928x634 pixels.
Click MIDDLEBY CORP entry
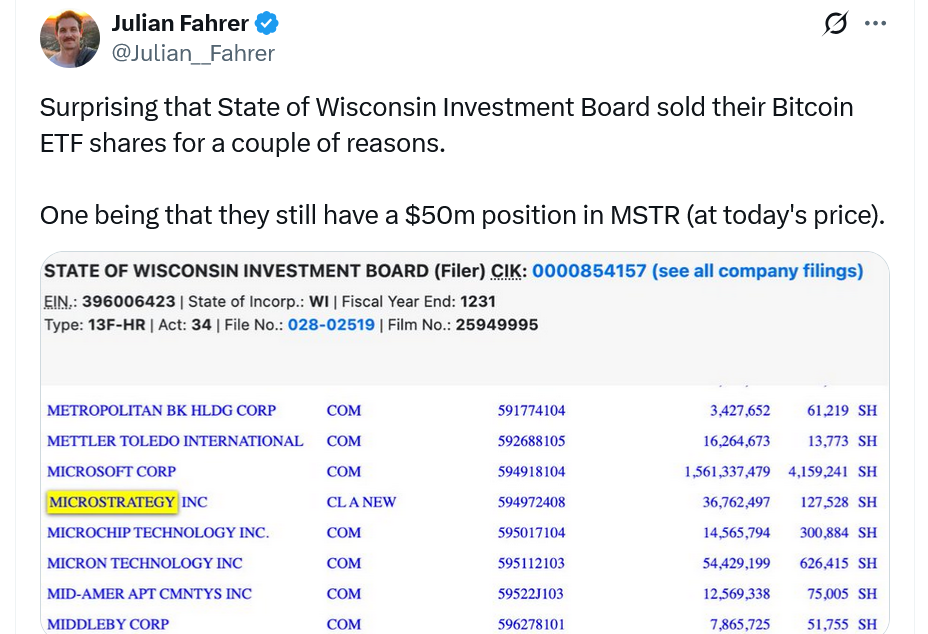108,624
